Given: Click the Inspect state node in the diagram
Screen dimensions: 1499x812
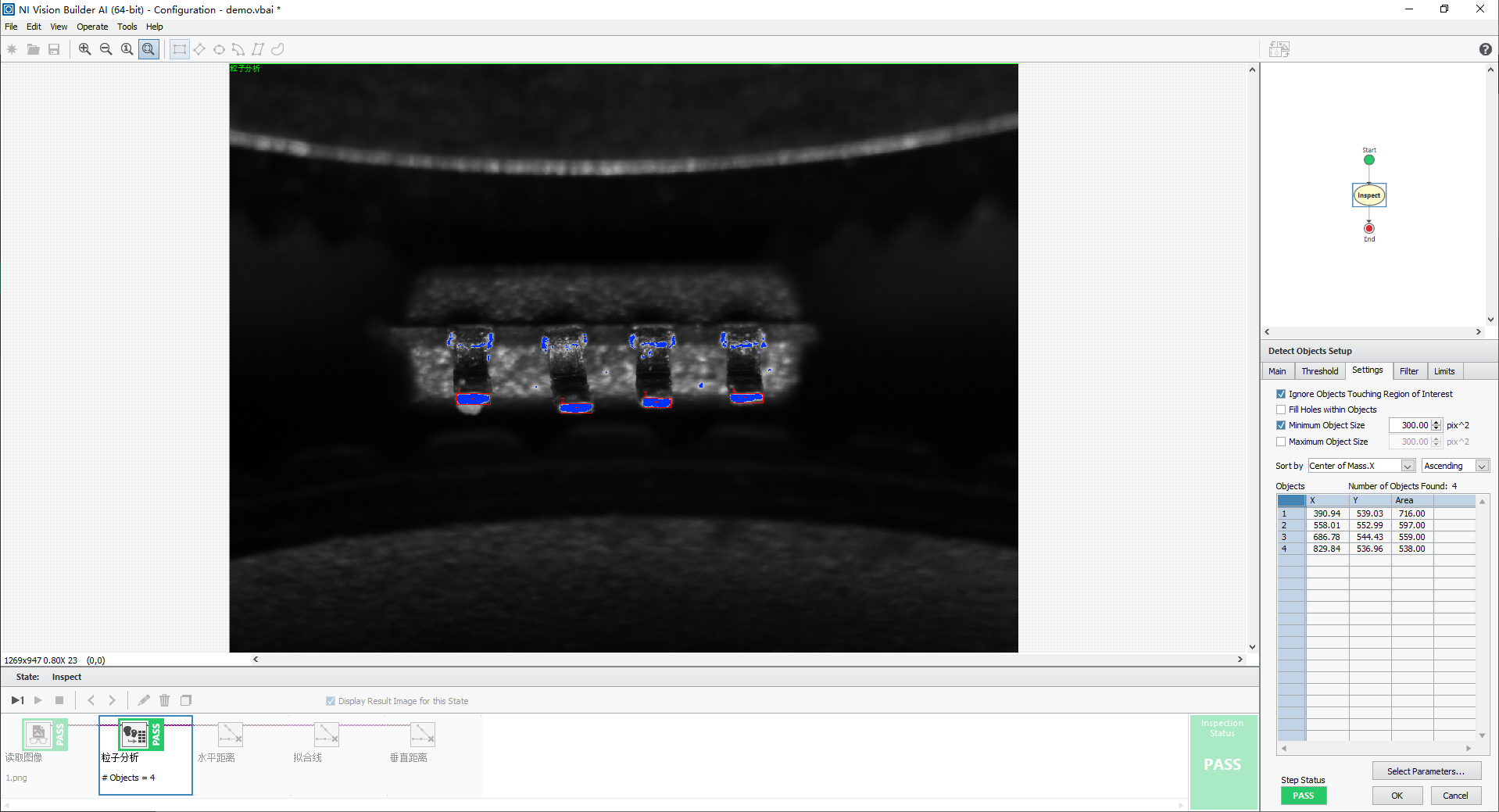Looking at the screenshot, I should [1369, 195].
